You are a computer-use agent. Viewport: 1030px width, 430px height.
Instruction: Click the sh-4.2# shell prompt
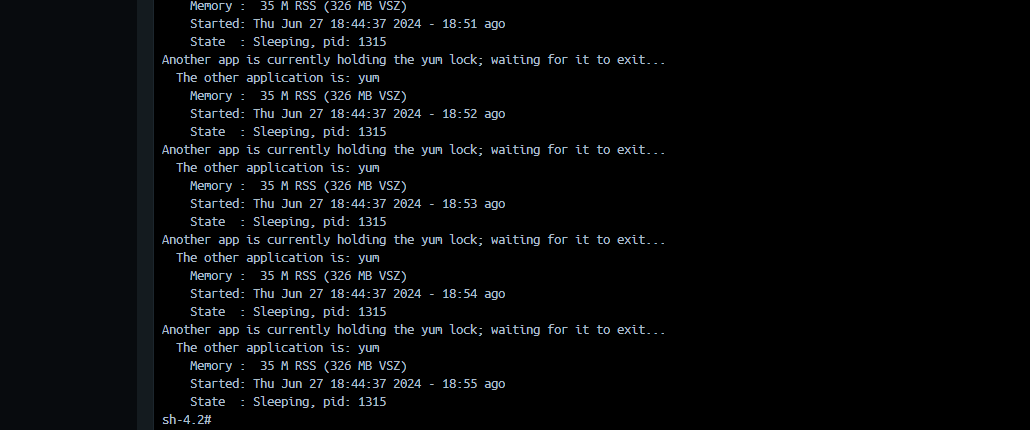point(187,419)
